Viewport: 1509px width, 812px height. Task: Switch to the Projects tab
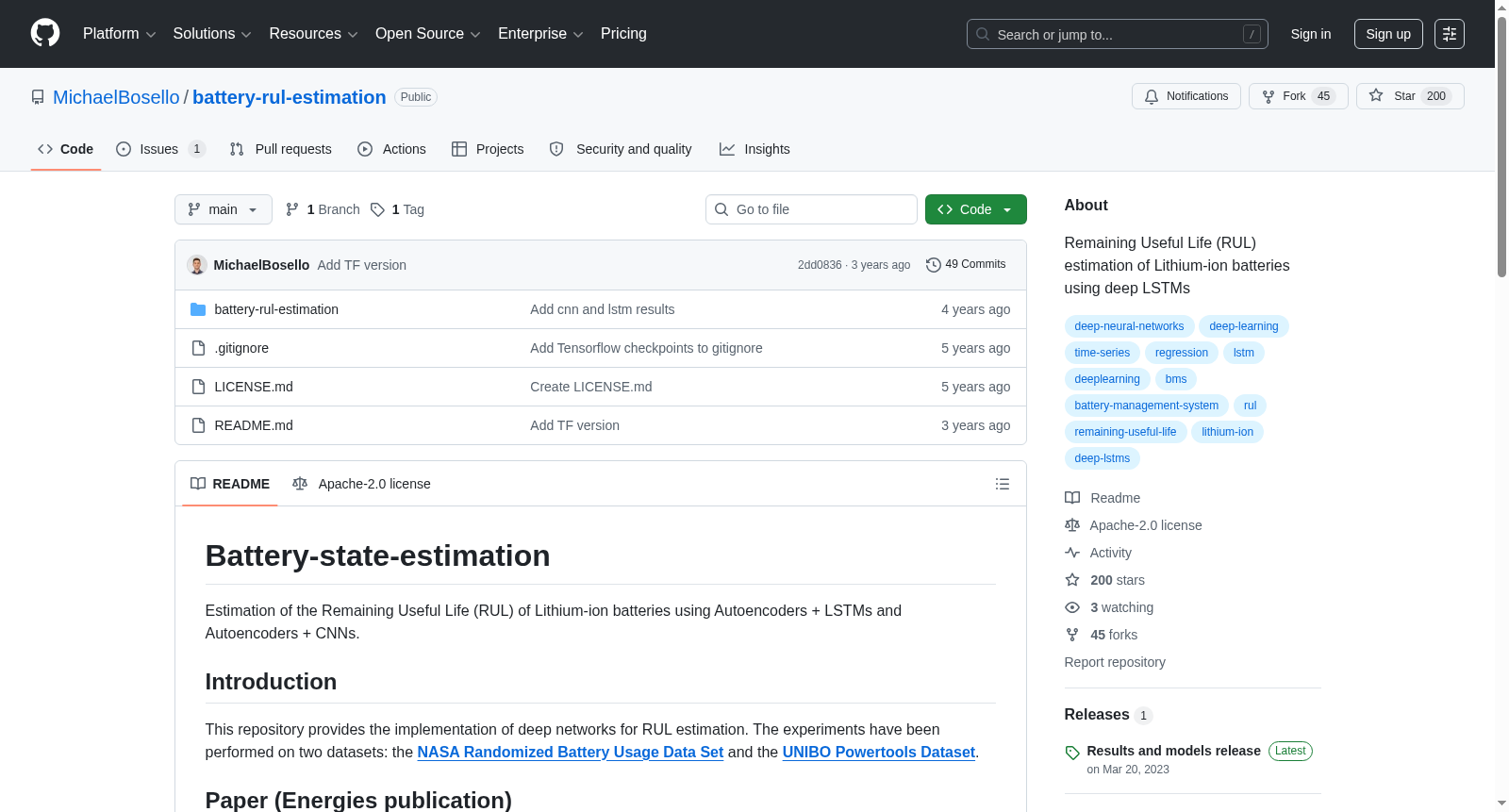tap(488, 149)
